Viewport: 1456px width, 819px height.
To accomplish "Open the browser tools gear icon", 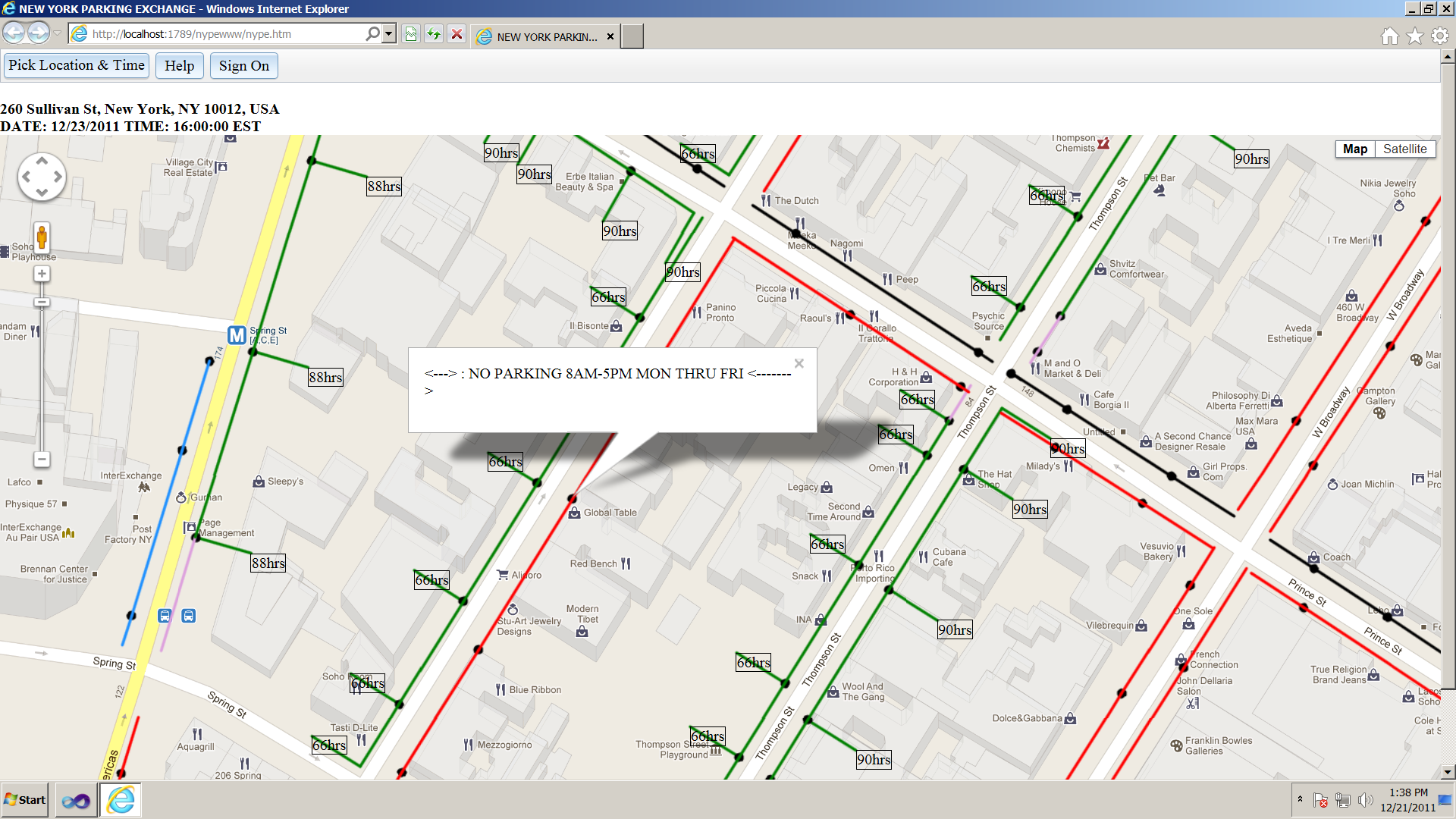I will (1439, 36).
